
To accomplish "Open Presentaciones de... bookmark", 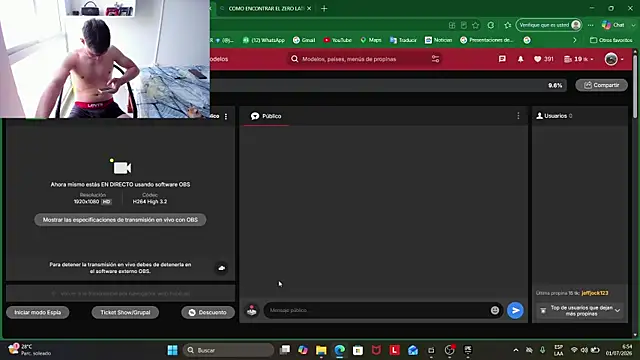I will (x=487, y=40).
